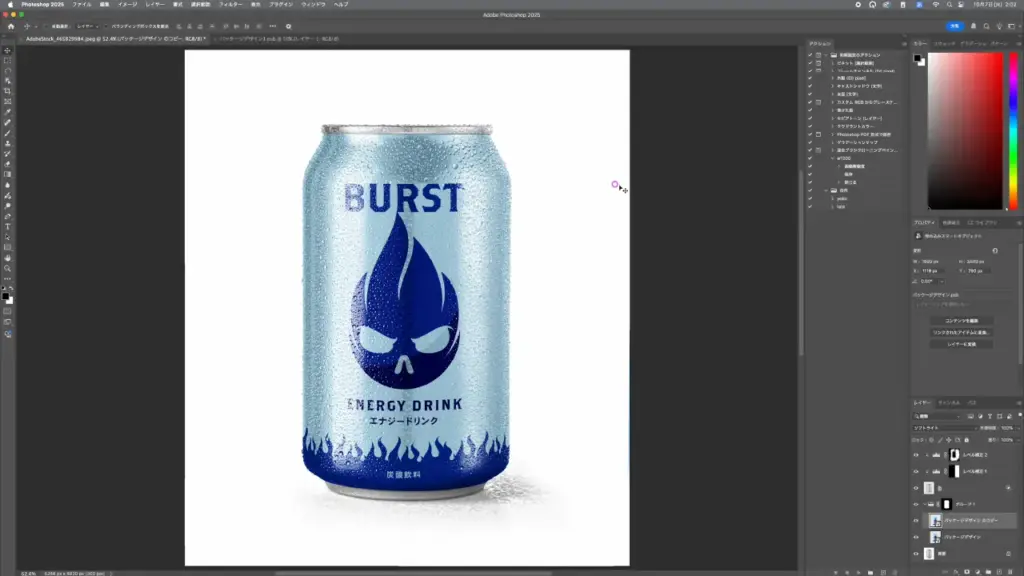
Task: Select the Eyedropper tool
Action: click(7, 112)
